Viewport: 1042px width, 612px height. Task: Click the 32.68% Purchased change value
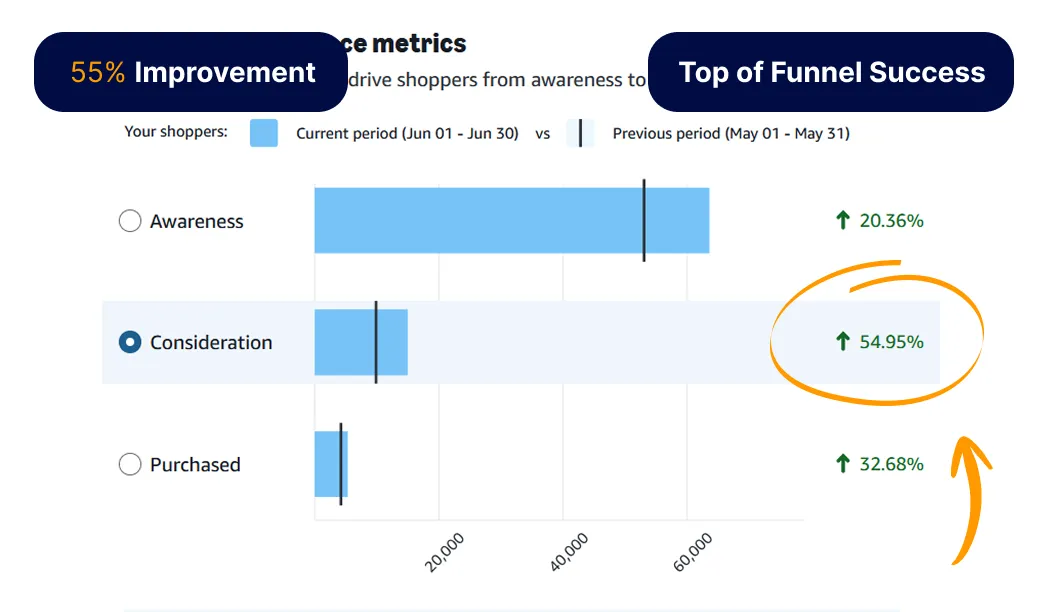891,464
